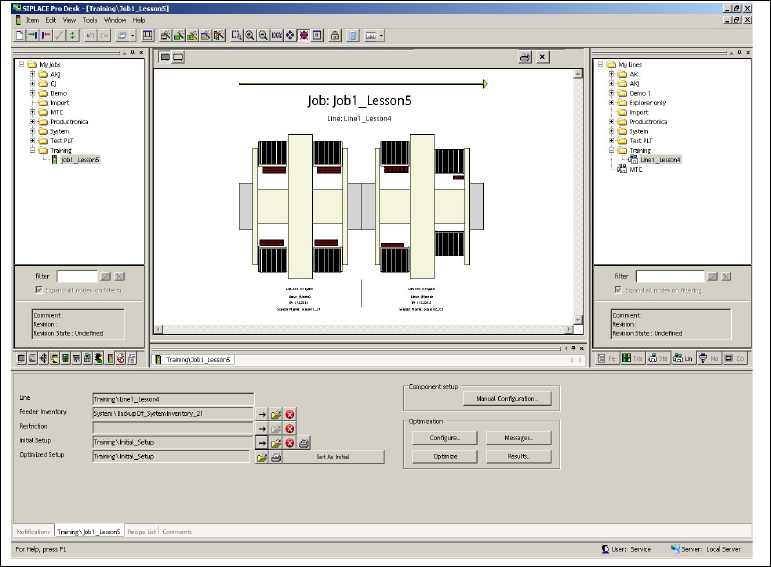Image resolution: width=771 pixels, height=567 pixels.
Task: Switch to the Recipe List tab
Action: 141,532
